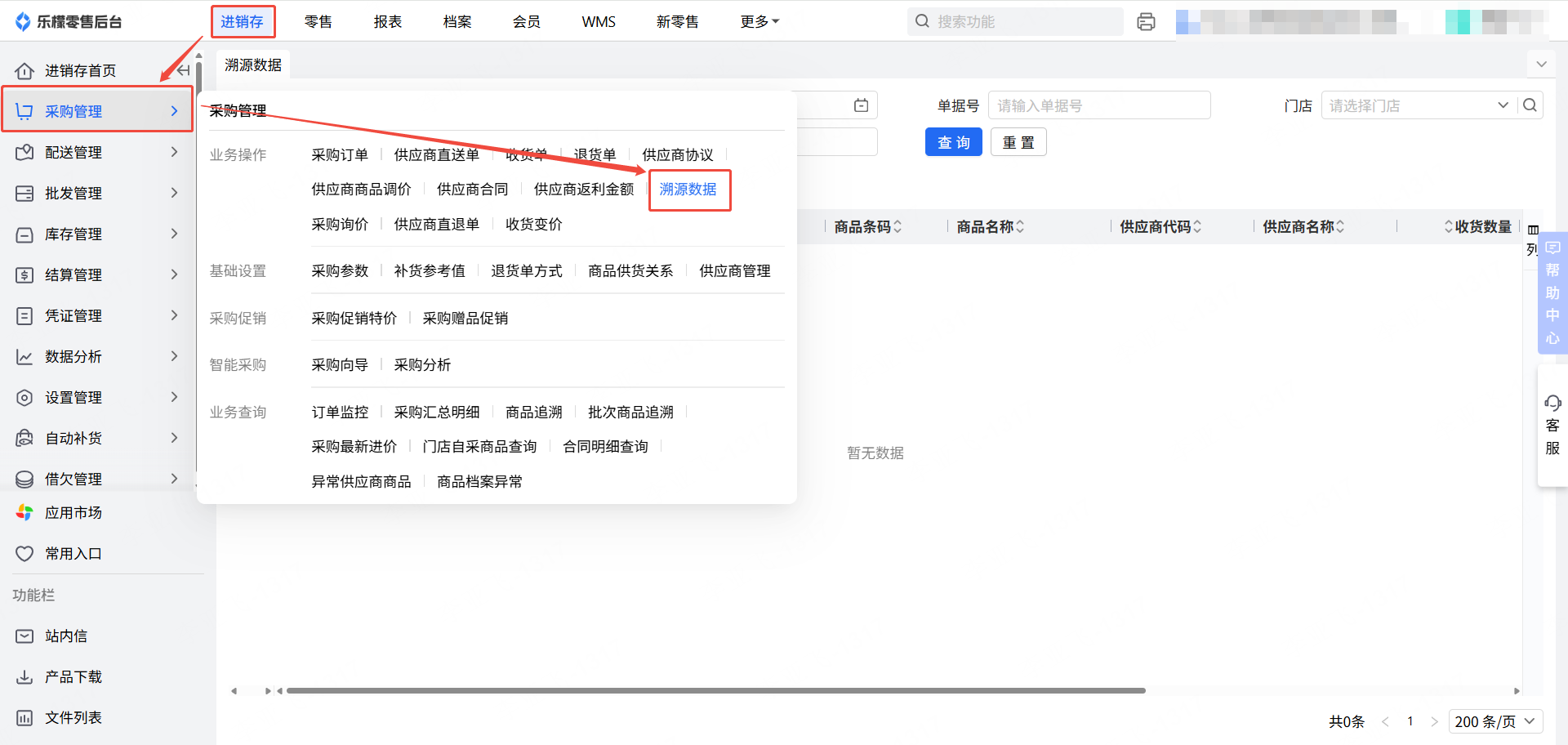The width and height of the screenshot is (1568, 745).
Task: Switch to the 进销存 top menu
Action: point(243,22)
